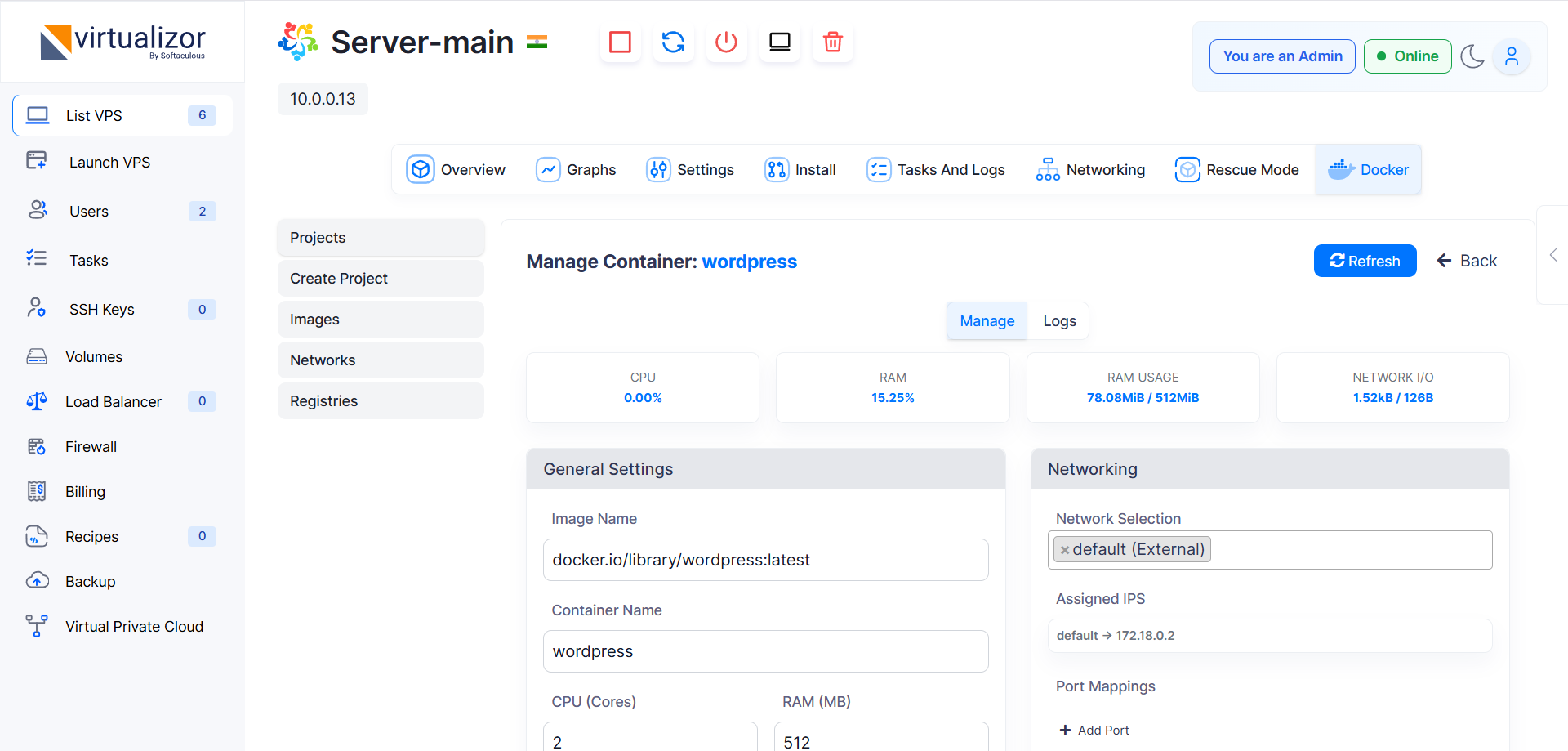1568x751 pixels.
Task: Switch to the container Logs tab
Action: pos(1059,321)
